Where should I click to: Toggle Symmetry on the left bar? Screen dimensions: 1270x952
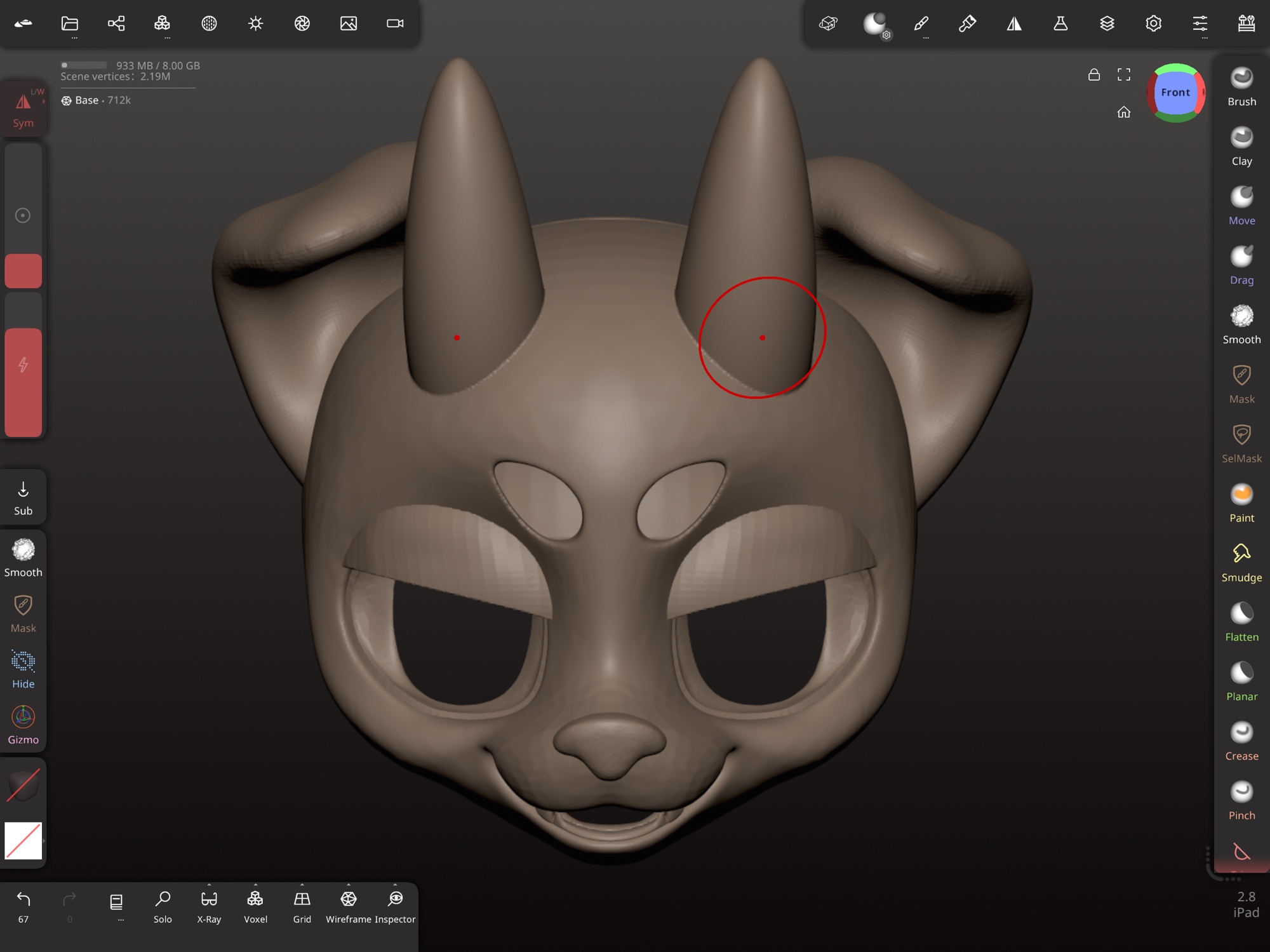[x=23, y=109]
